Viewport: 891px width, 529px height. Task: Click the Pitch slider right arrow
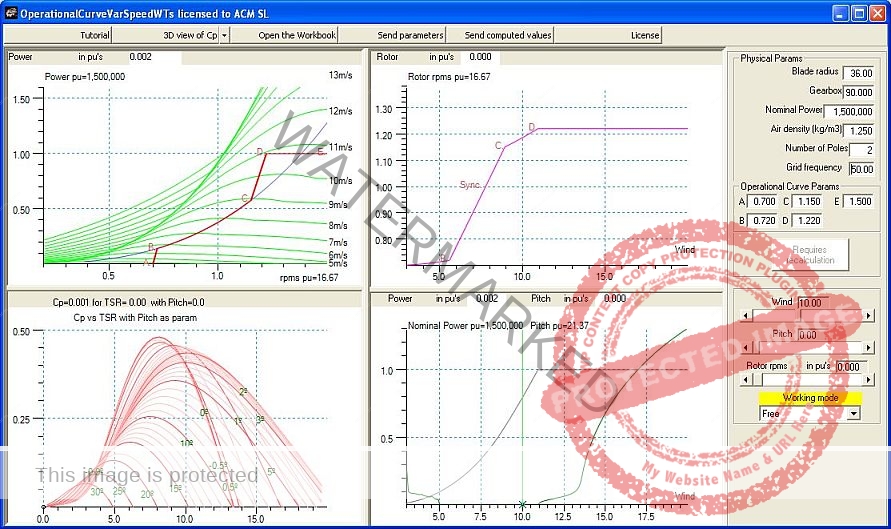[868, 347]
